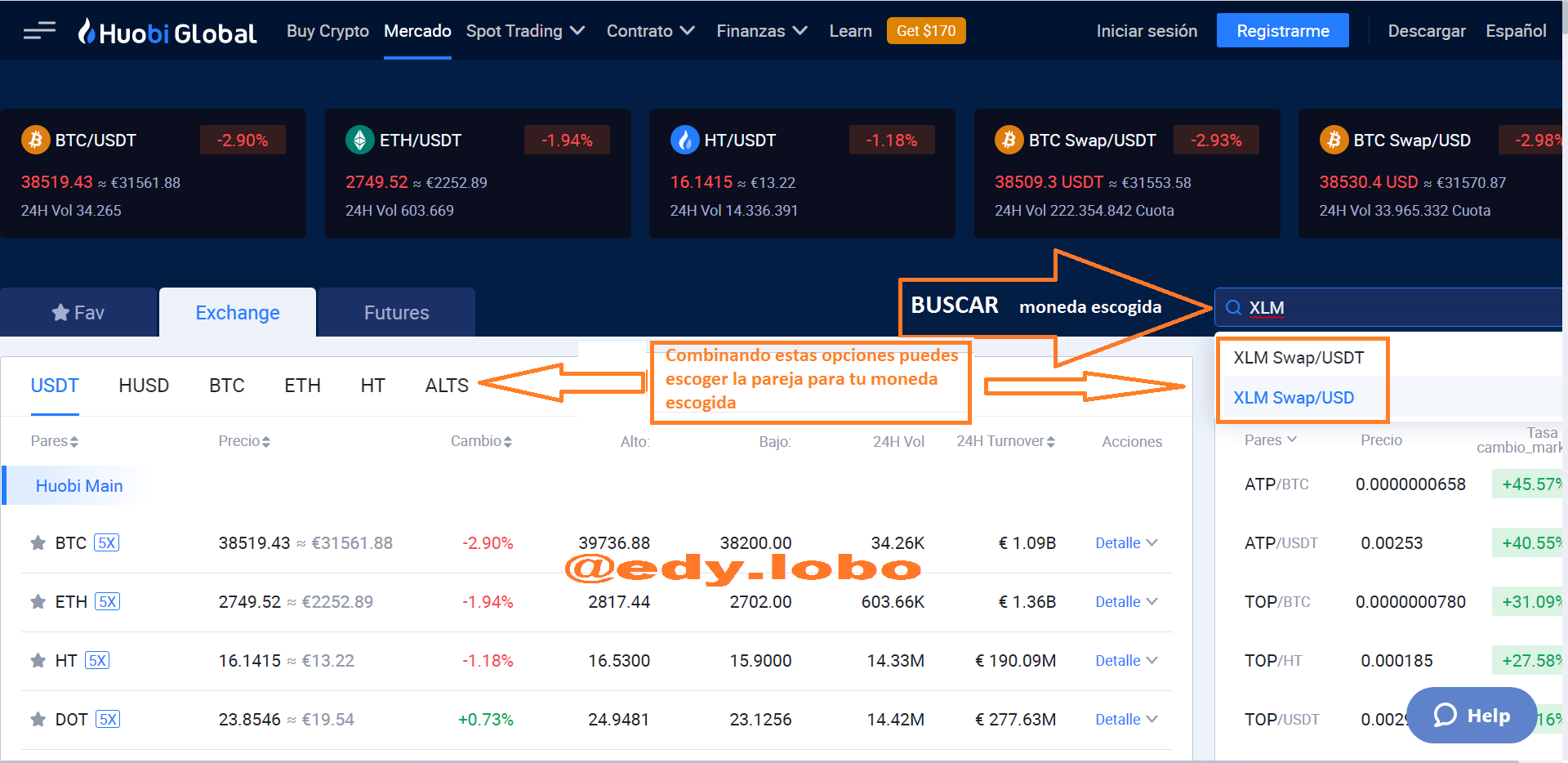This screenshot has width=1568, height=763.
Task: Click the BTC Swap/USDT bitcoin icon
Action: (x=1009, y=140)
